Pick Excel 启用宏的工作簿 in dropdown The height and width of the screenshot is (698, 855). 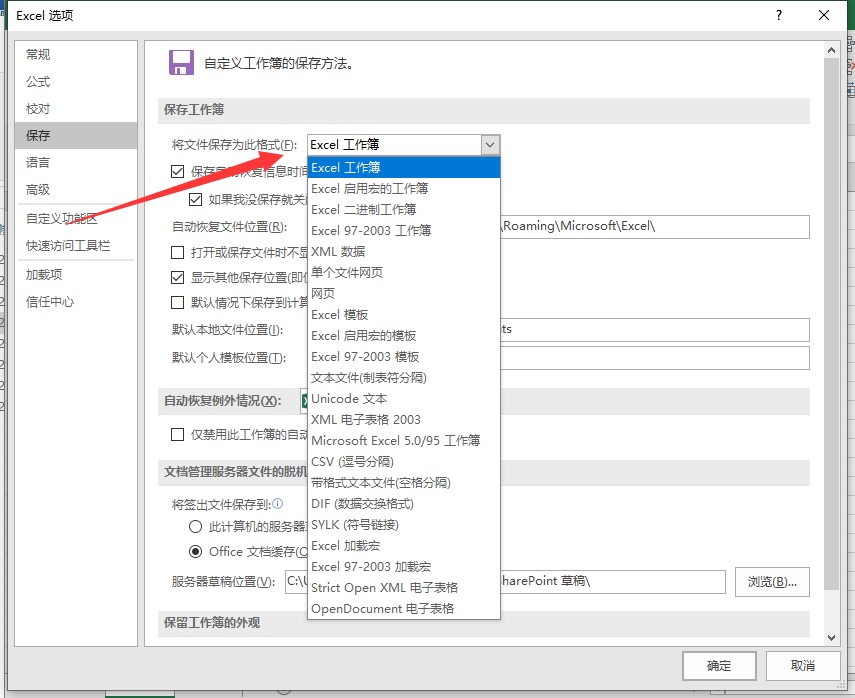369,188
